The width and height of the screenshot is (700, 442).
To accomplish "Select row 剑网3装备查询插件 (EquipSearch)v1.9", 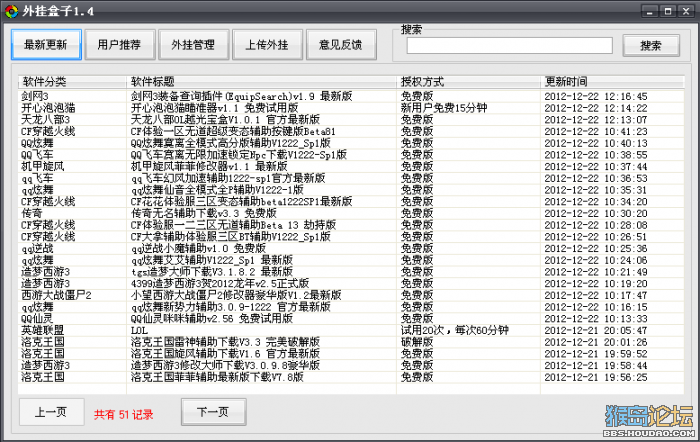I will click(351, 96).
